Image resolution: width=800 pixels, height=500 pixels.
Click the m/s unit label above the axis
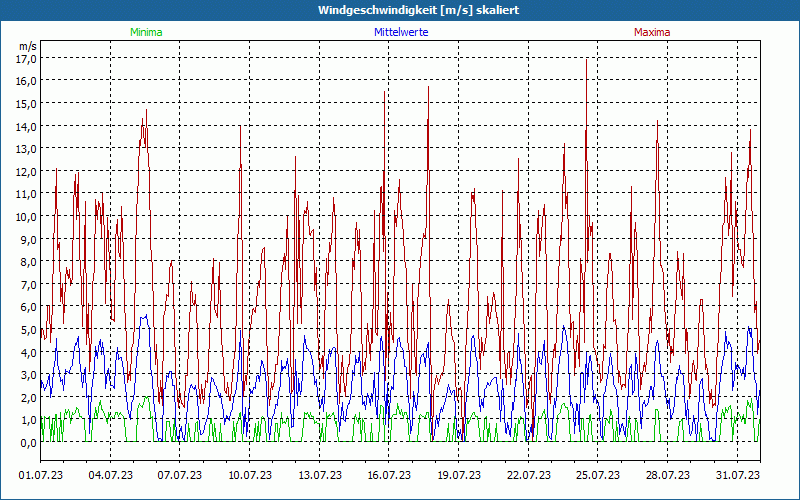coord(27,46)
